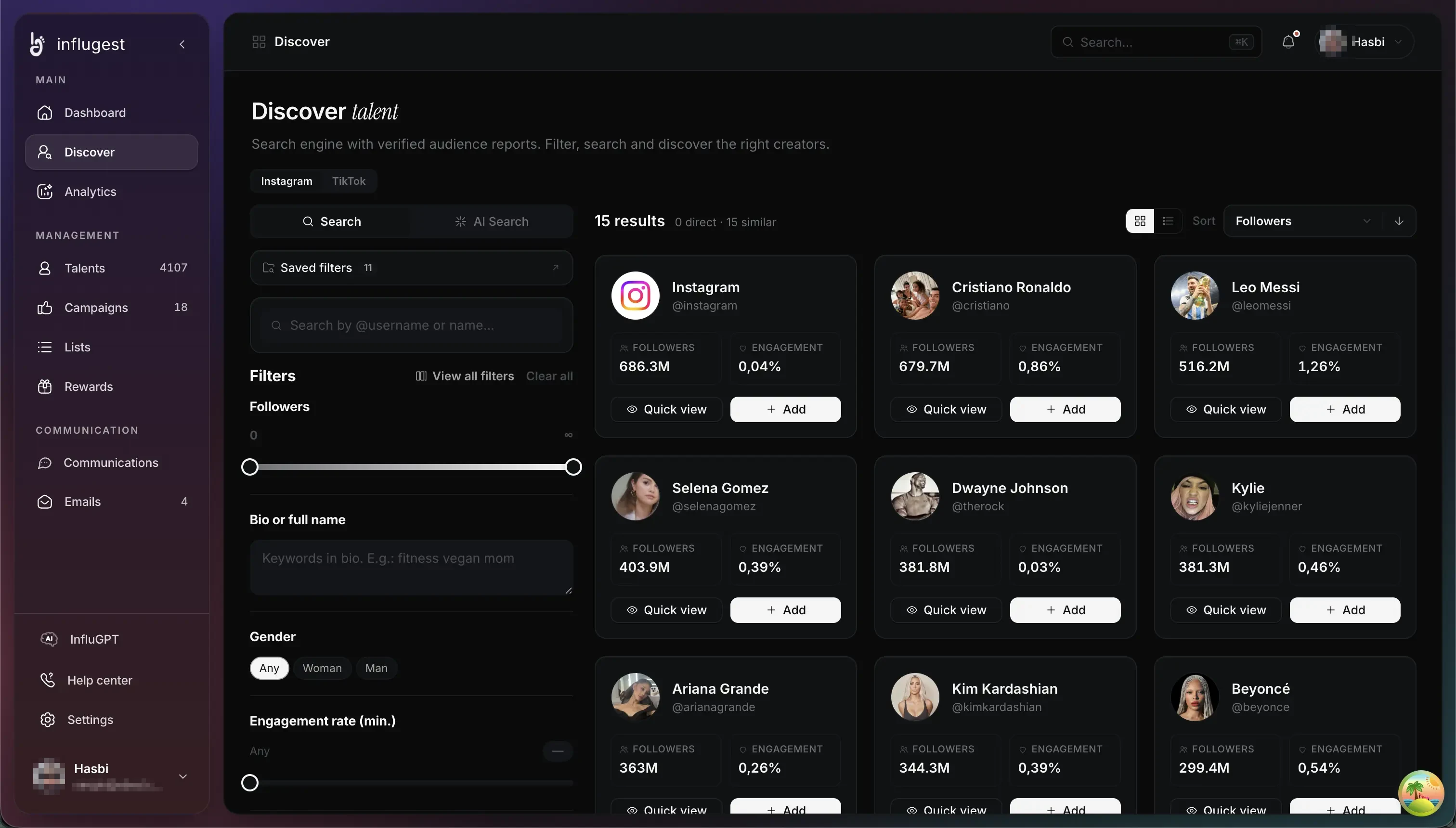
Task: Switch to list view layout
Action: coord(1168,221)
